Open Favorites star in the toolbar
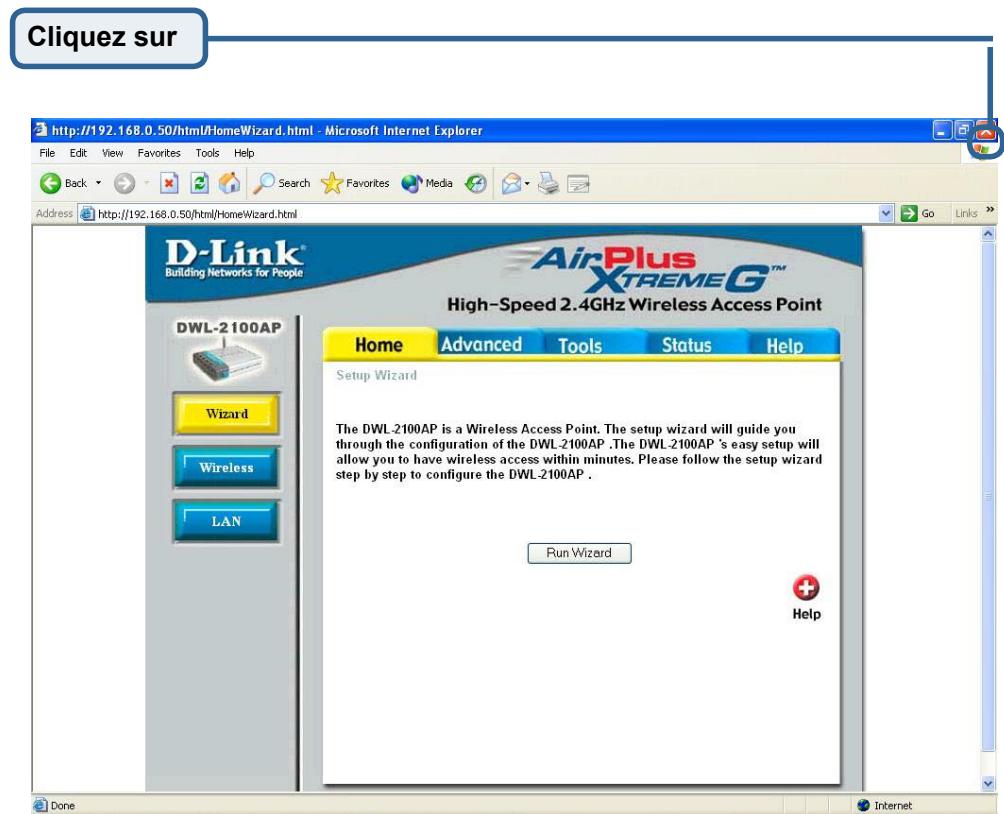The height and width of the screenshot is (814, 1004). point(355,183)
